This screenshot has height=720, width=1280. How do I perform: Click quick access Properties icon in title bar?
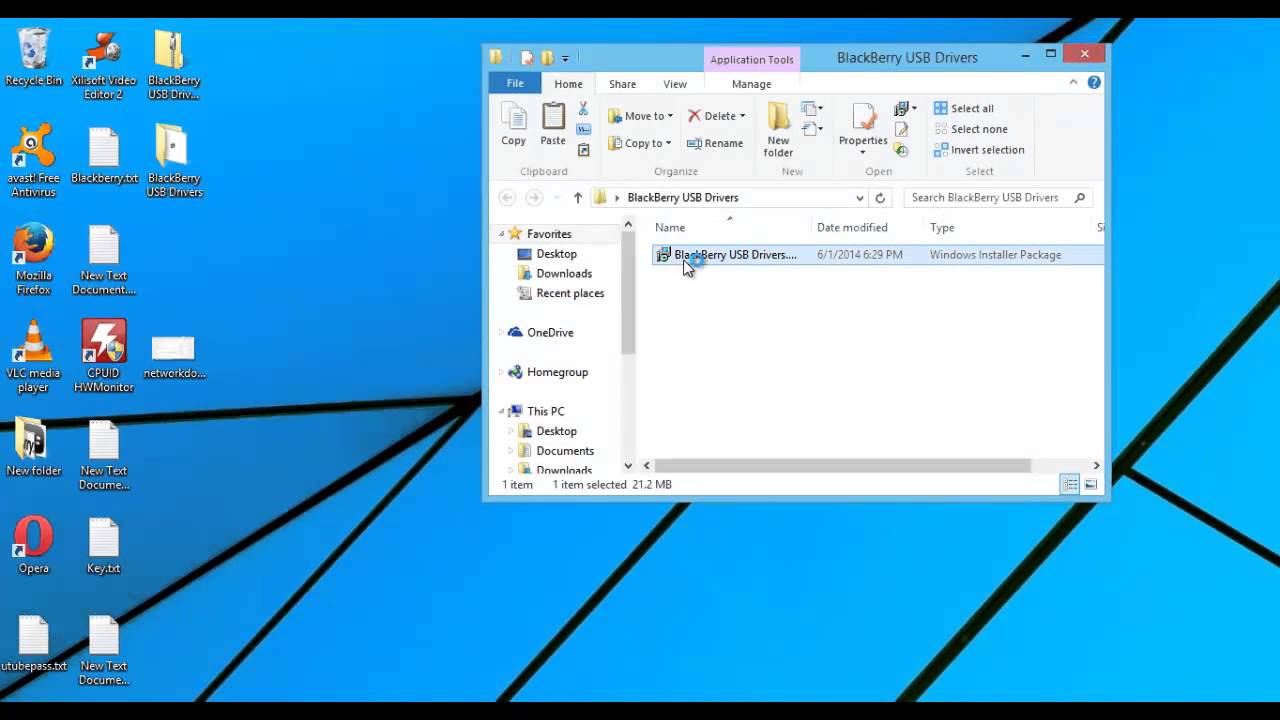[x=527, y=58]
